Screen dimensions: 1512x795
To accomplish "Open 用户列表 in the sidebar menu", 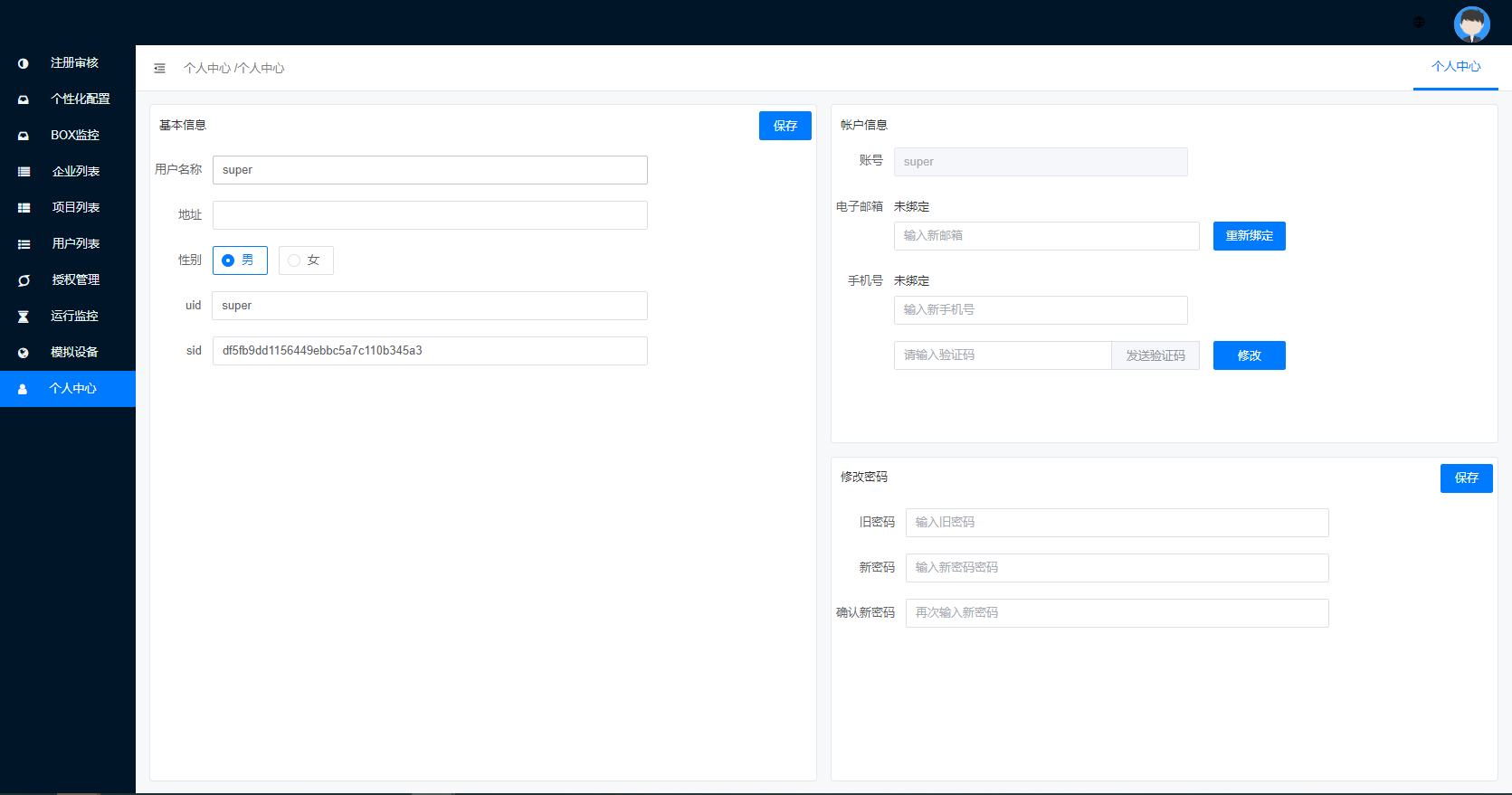I will [75, 243].
